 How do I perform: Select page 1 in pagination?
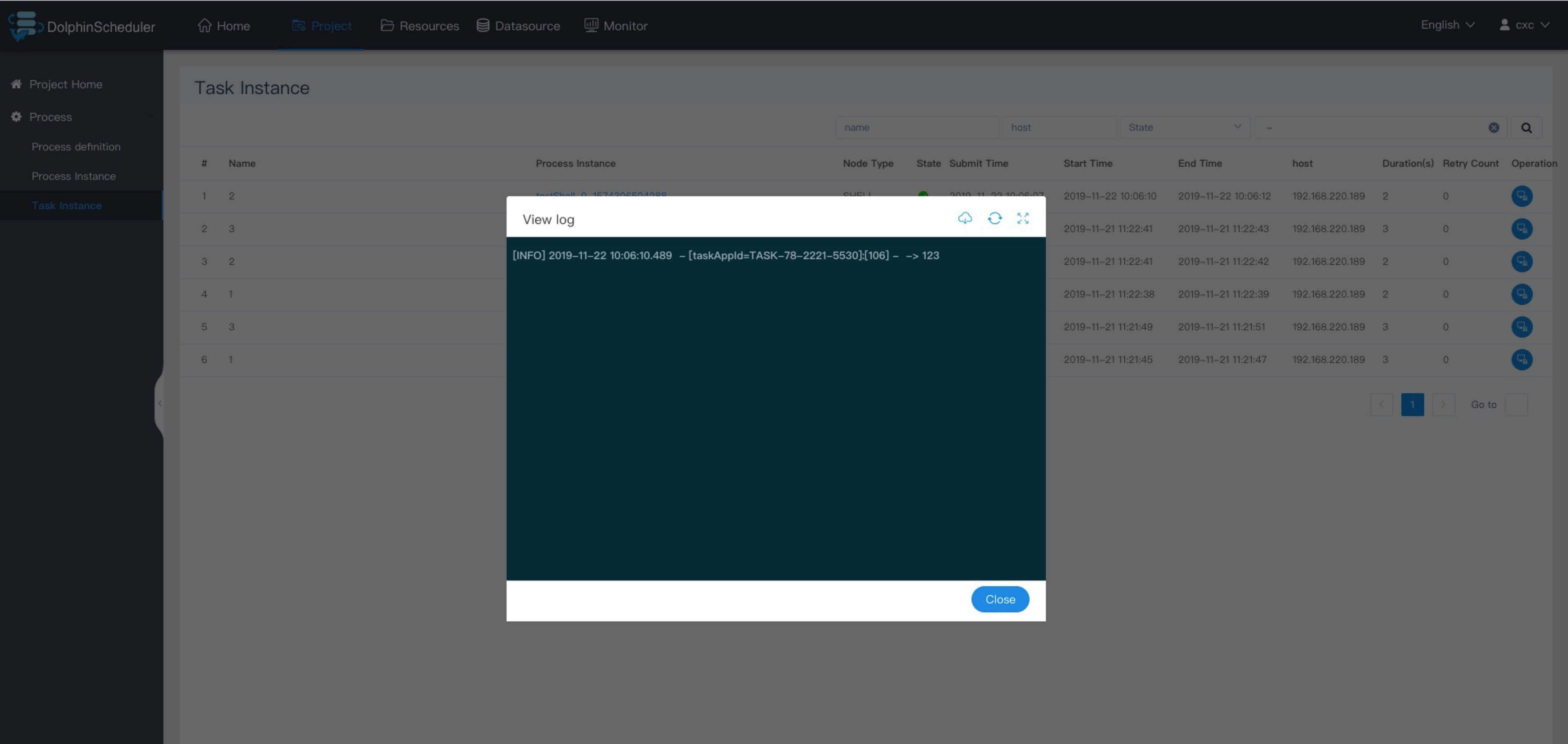pyautogui.click(x=1412, y=404)
